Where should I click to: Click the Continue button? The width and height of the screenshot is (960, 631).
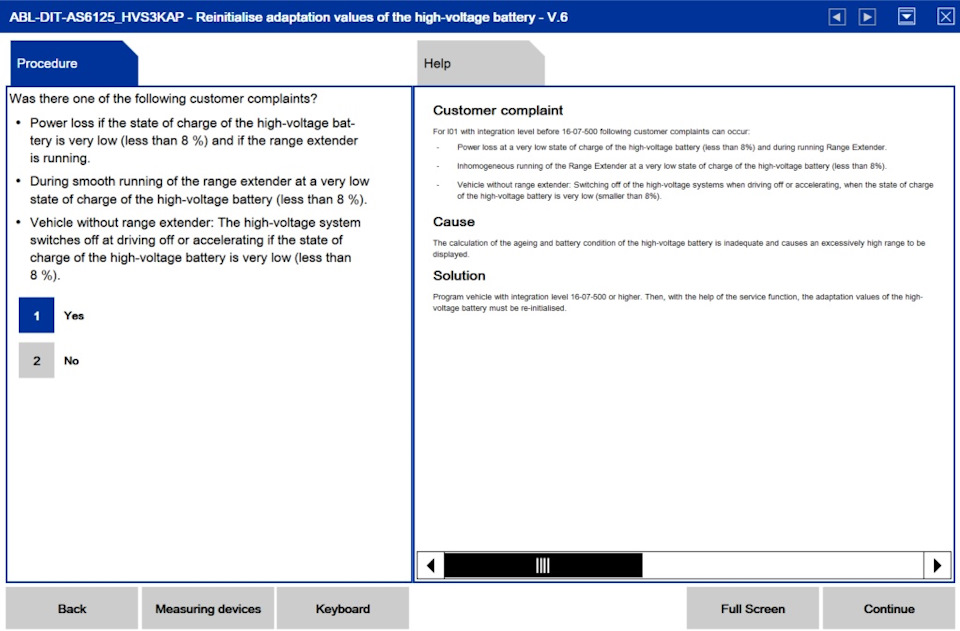(x=888, y=608)
